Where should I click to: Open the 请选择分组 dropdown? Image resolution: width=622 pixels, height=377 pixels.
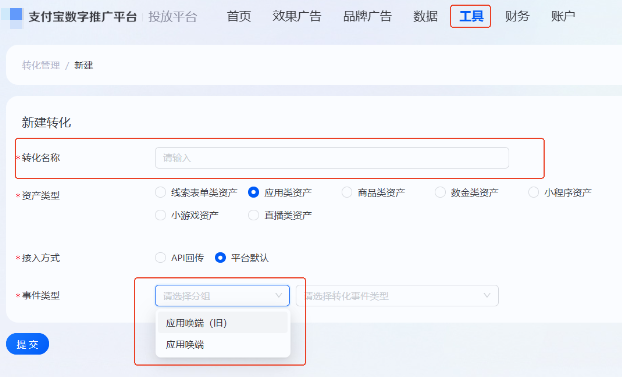[222, 296]
